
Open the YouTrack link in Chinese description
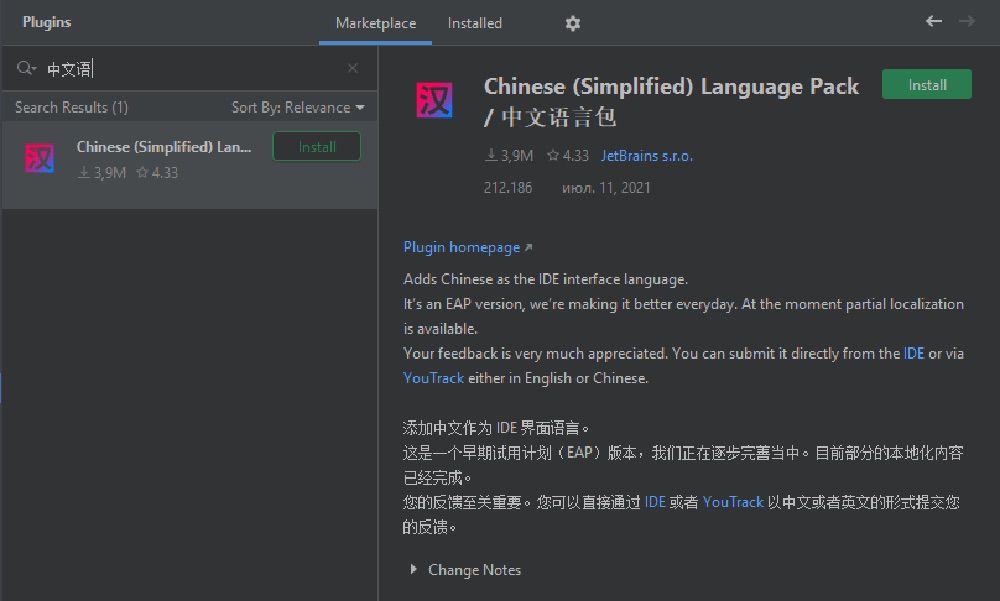(733, 502)
